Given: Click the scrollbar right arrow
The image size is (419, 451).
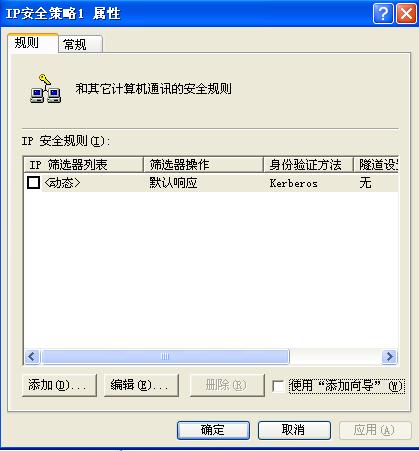Looking at the screenshot, I should pos(389,357).
